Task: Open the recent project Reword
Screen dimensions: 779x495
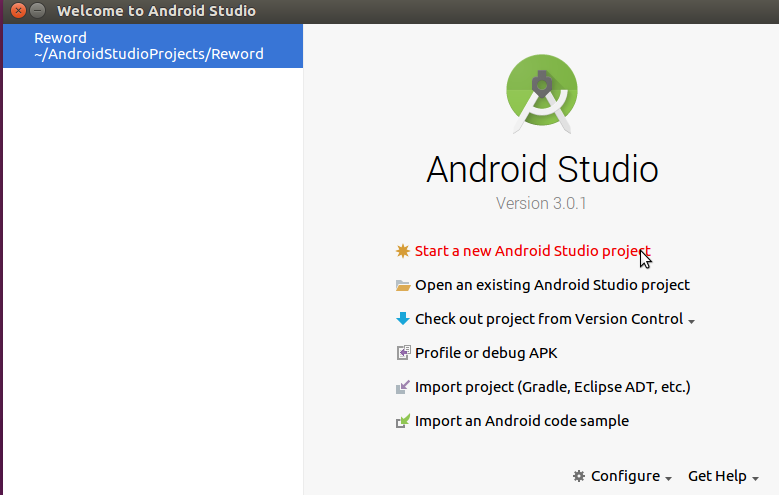Action: click(x=153, y=46)
